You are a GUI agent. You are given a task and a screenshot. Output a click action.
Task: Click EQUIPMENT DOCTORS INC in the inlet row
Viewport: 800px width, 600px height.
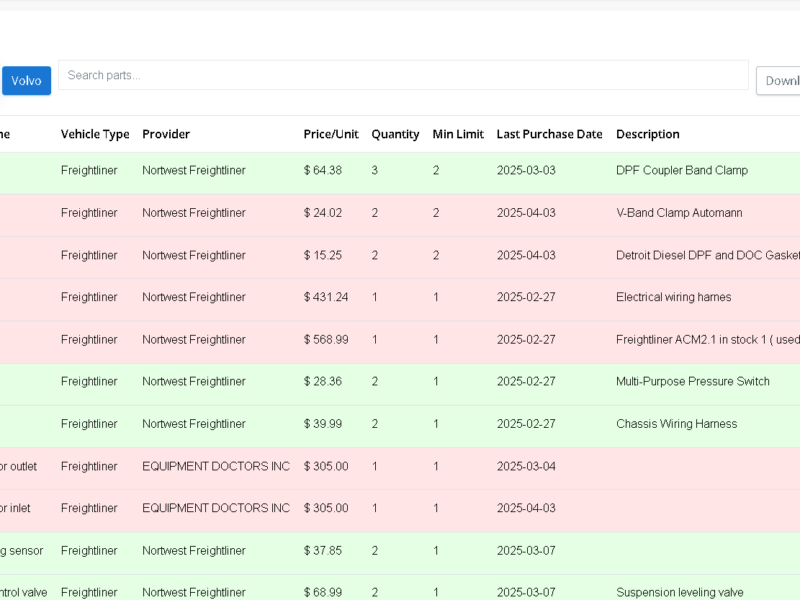[x=216, y=508]
